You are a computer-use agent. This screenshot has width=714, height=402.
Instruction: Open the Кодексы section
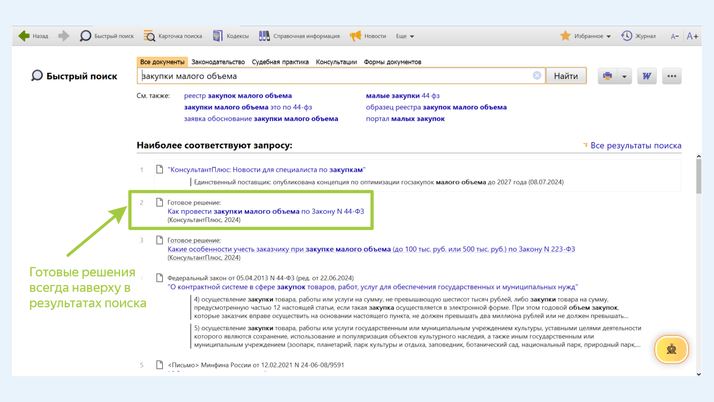pos(230,36)
